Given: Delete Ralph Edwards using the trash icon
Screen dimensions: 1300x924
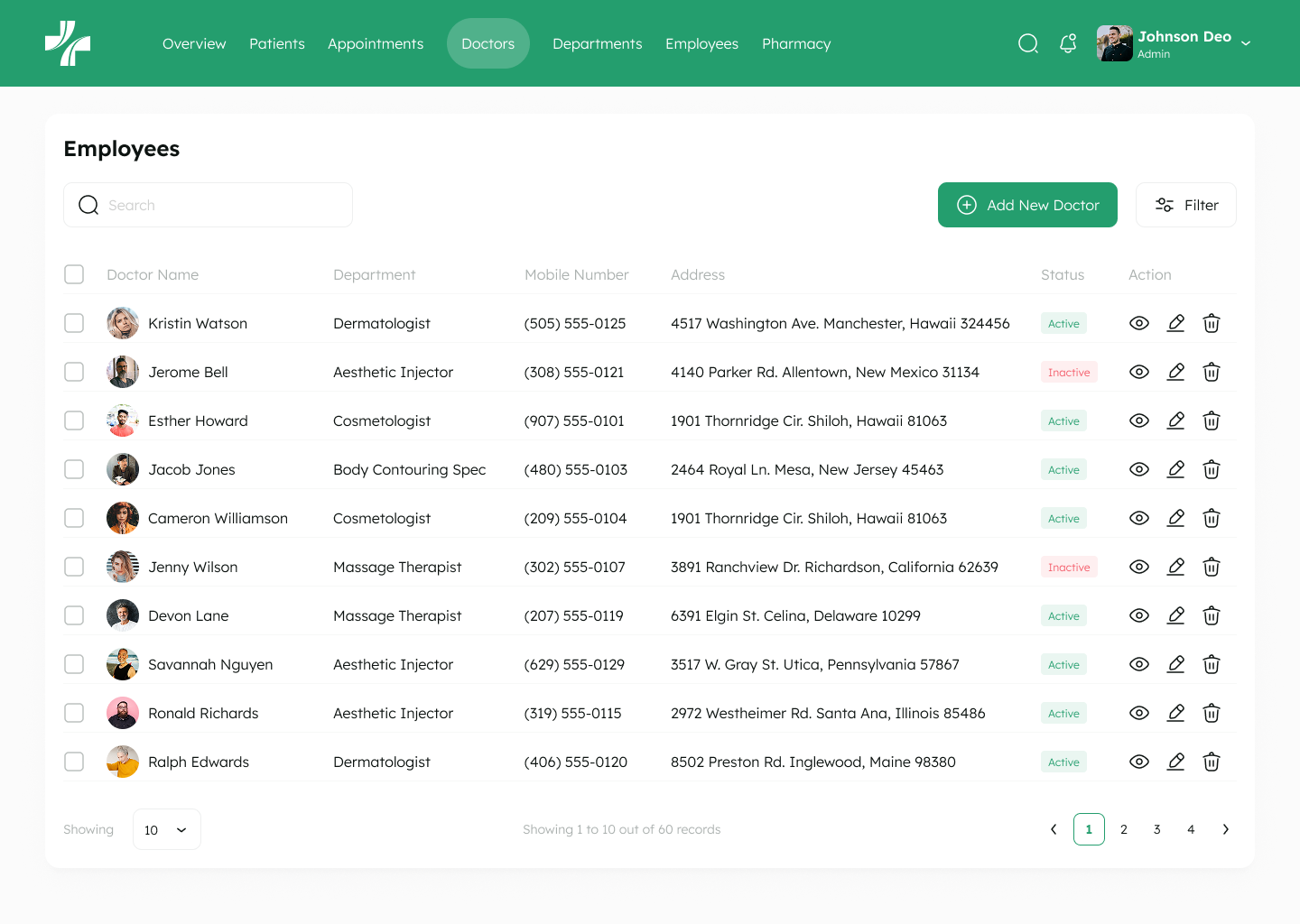Looking at the screenshot, I should (x=1212, y=762).
